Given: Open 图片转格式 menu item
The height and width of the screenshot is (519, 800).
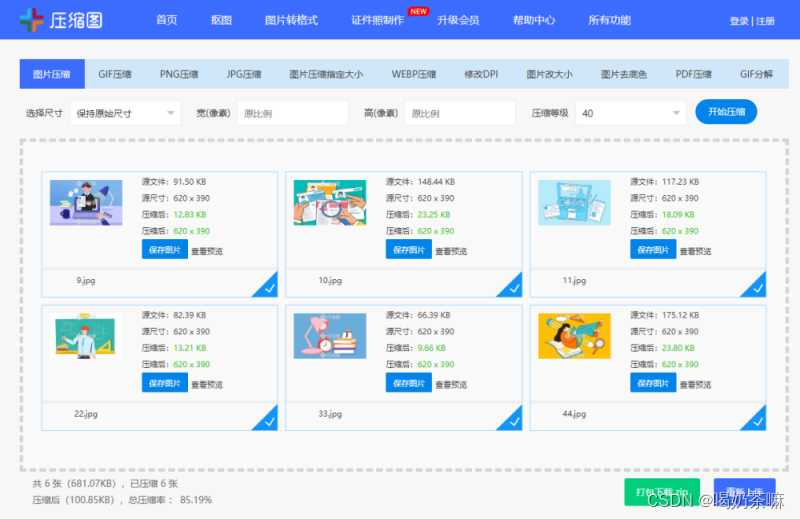Looking at the screenshot, I should [x=291, y=20].
